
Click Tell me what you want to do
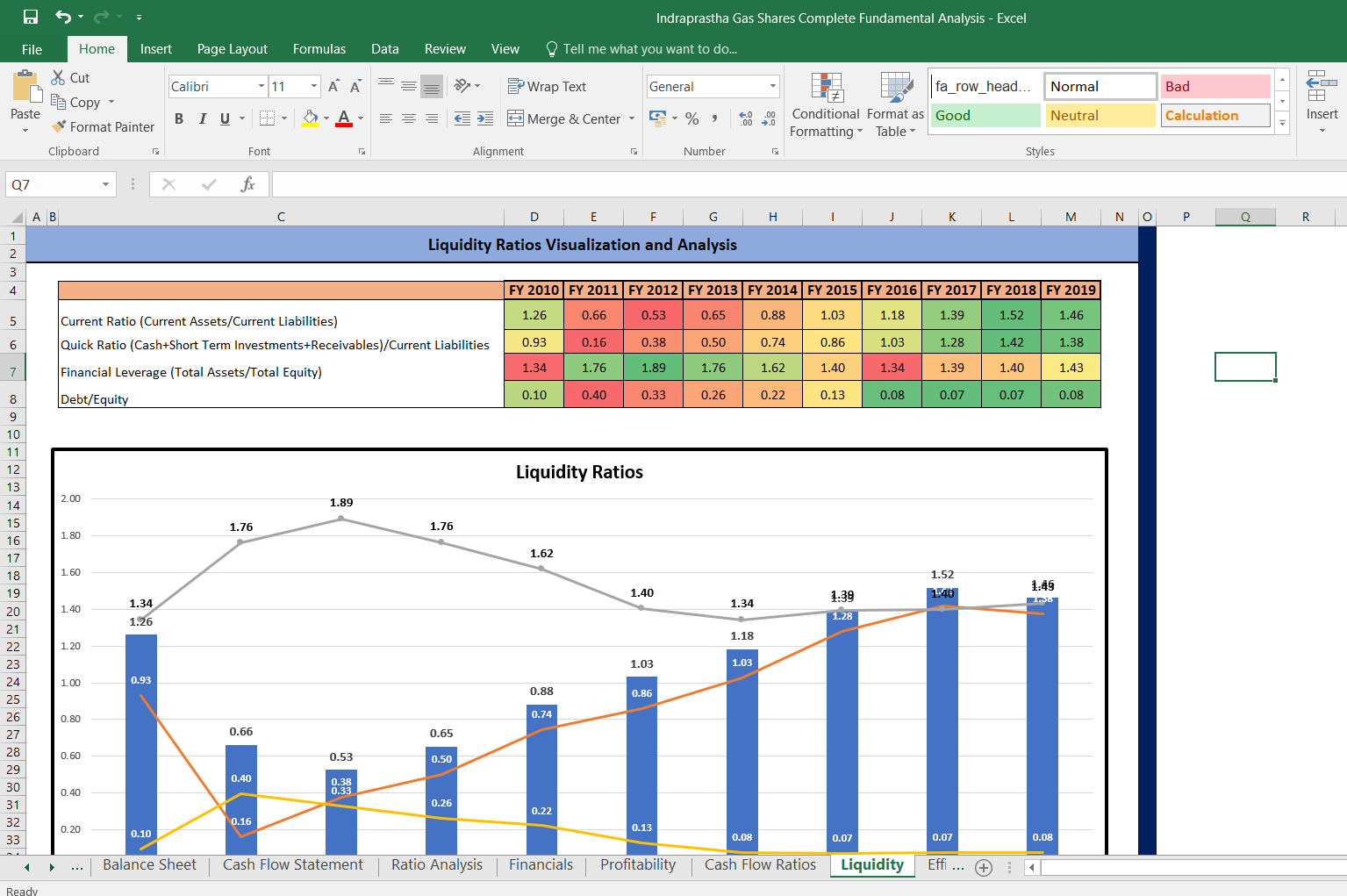pyautogui.click(x=641, y=49)
